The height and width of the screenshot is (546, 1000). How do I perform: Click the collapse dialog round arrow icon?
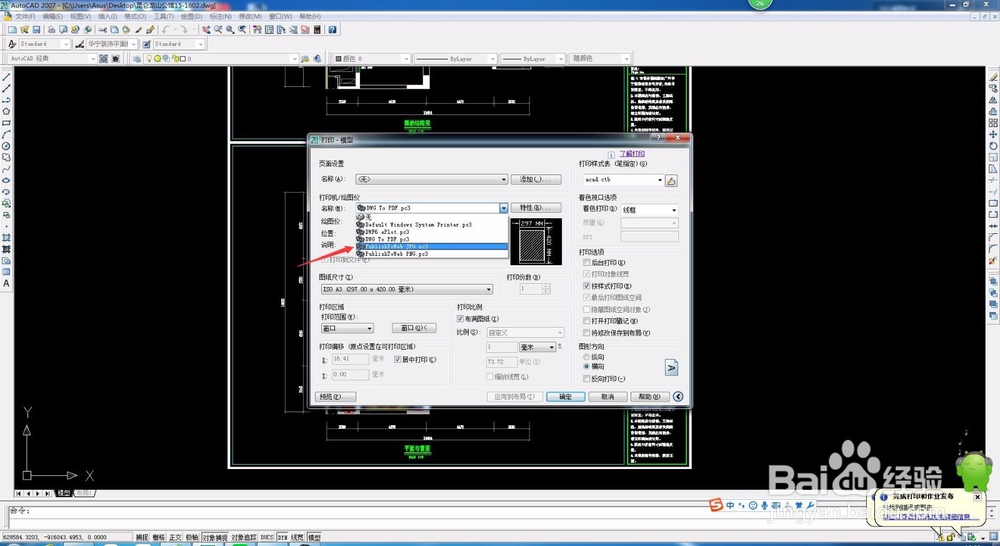click(x=678, y=397)
